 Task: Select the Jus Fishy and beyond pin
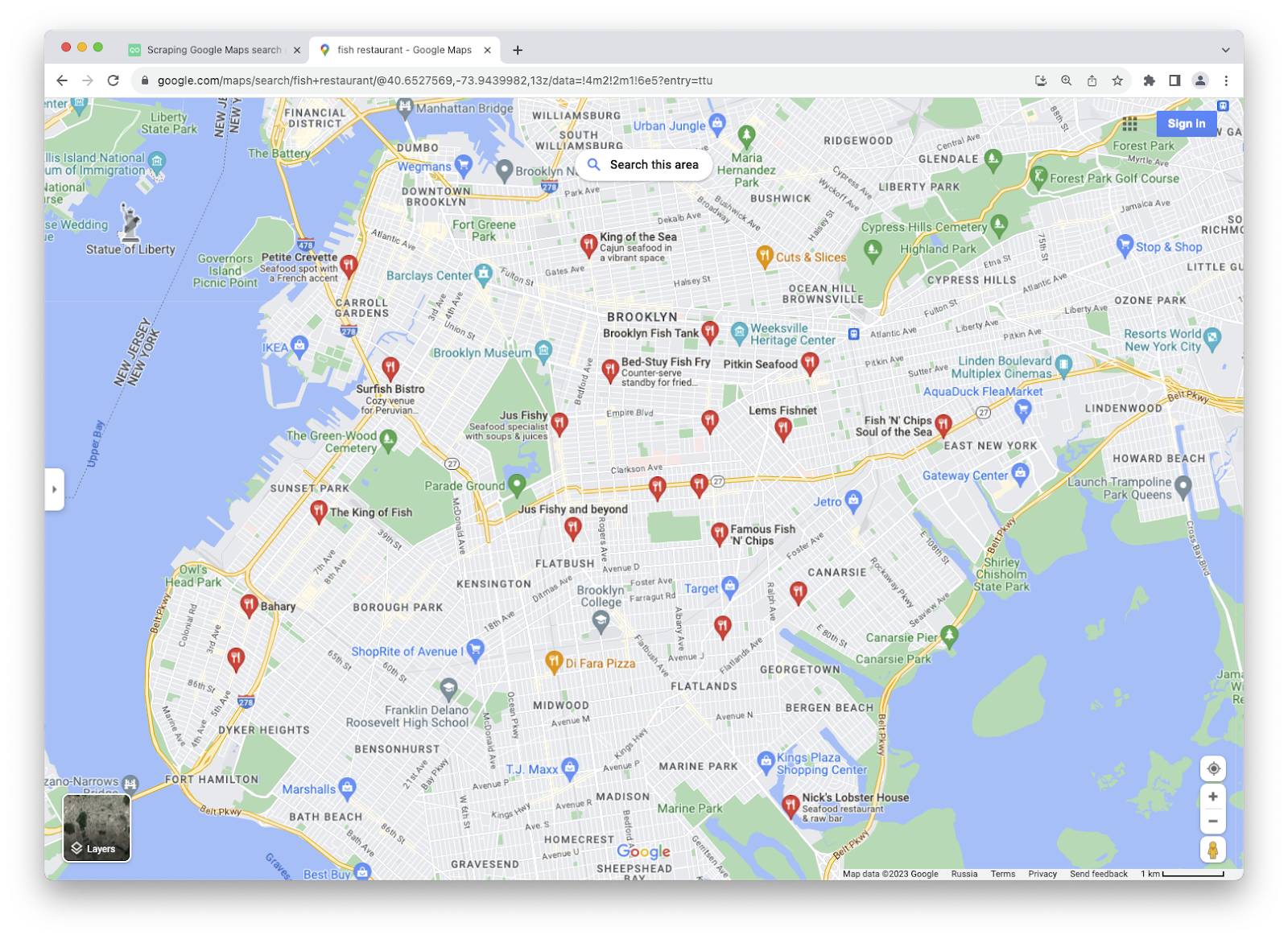572,528
